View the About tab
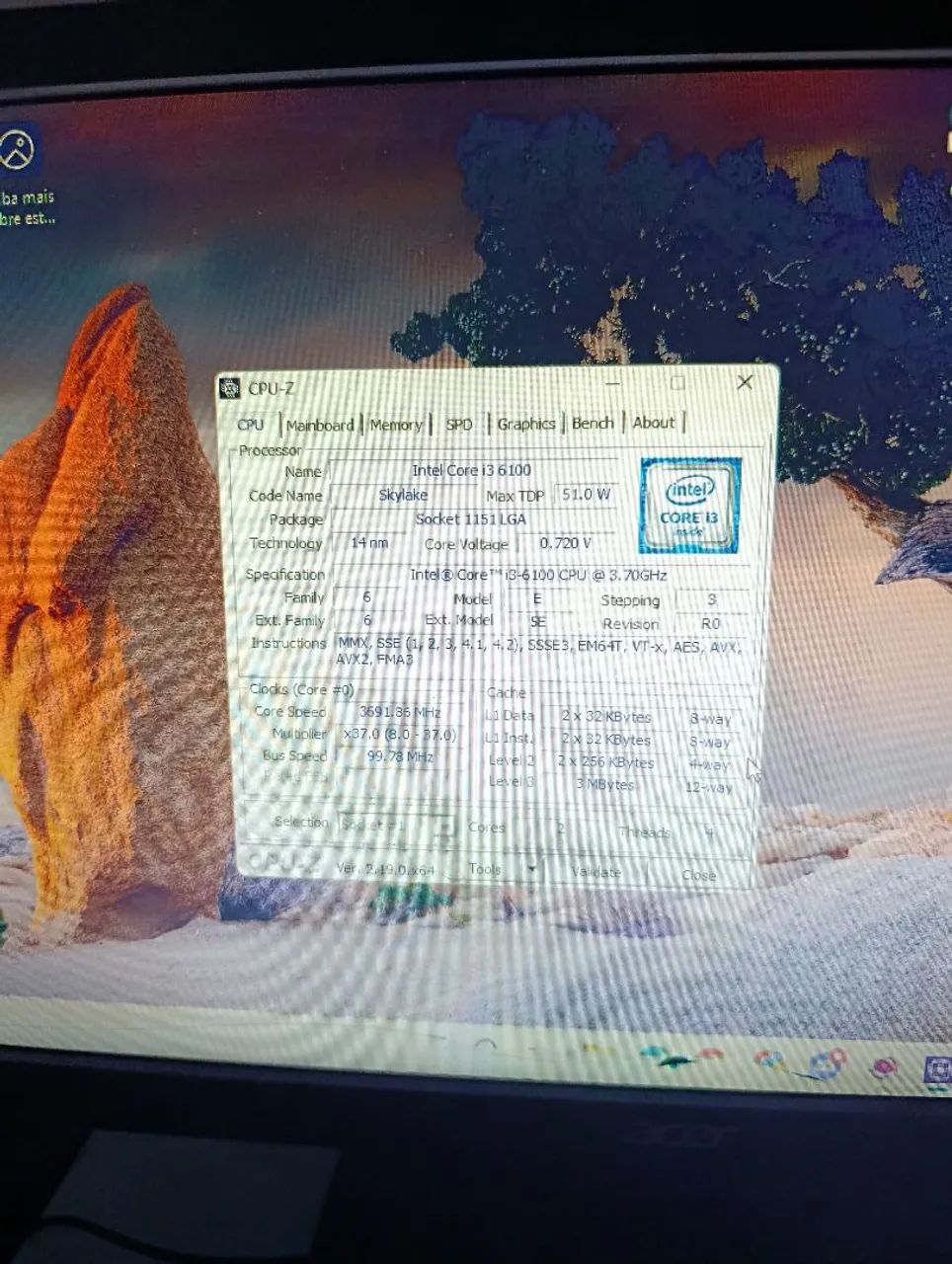 tap(654, 423)
